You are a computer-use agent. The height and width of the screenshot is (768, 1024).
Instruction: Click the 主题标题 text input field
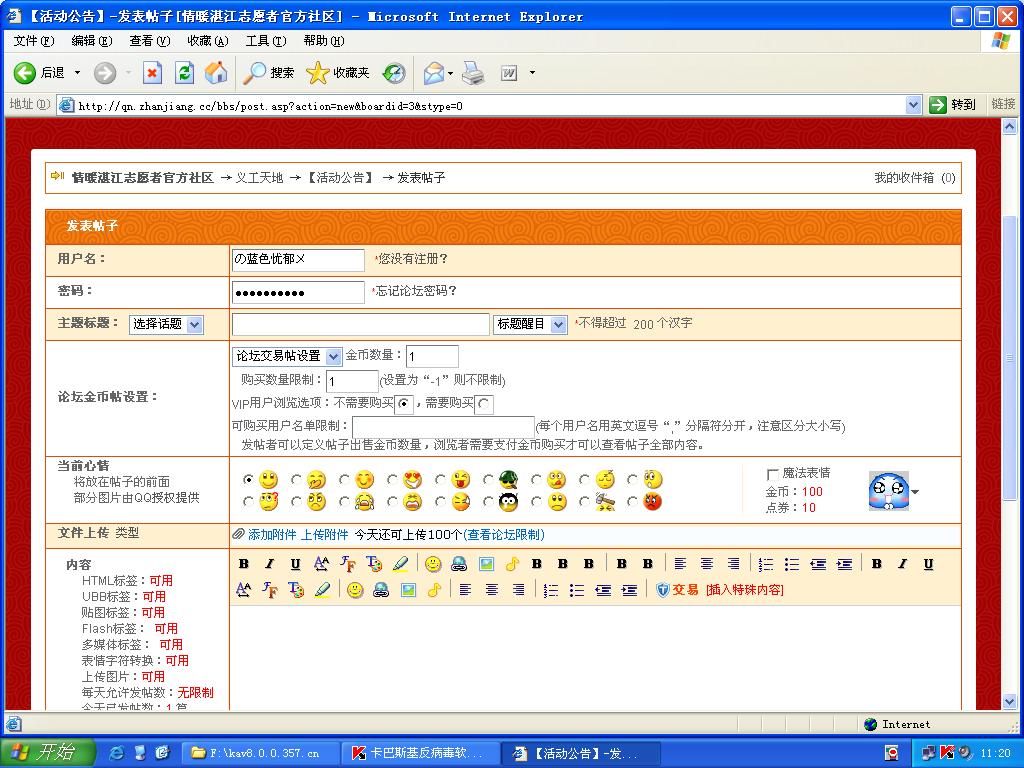tap(361, 324)
